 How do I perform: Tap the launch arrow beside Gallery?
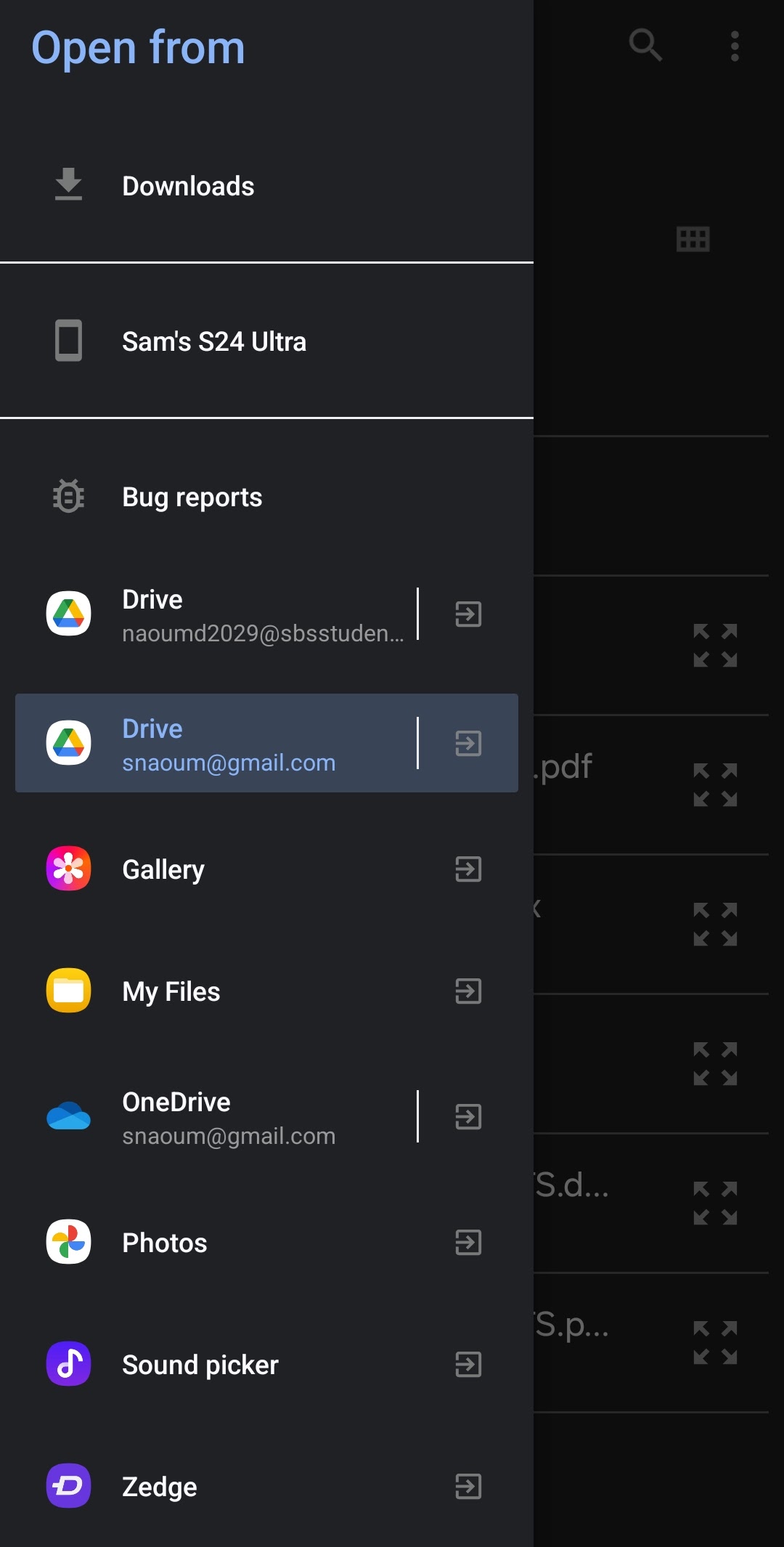pos(468,869)
